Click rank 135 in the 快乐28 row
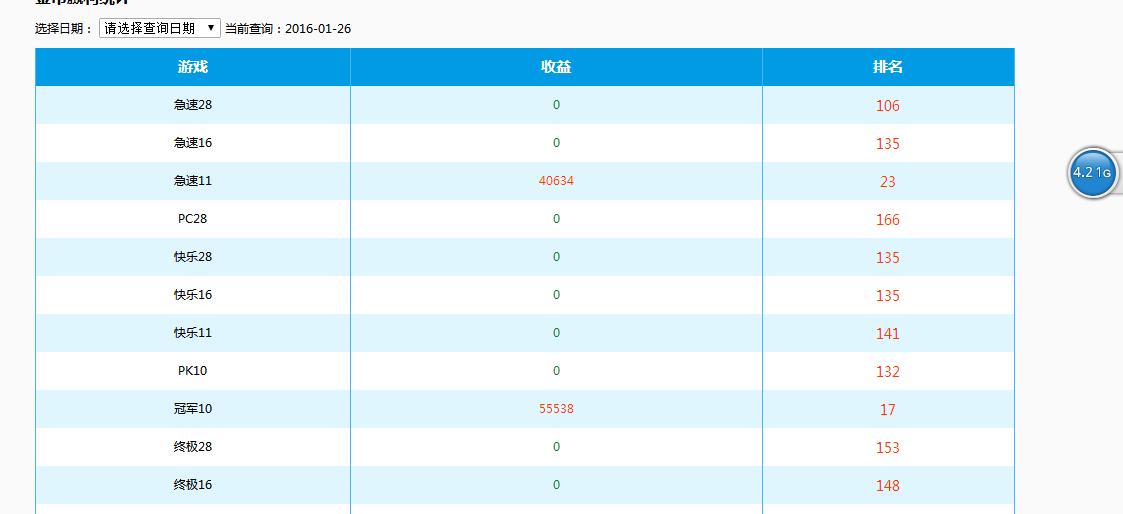This screenshot has height=514, width=1123. pyautogui.click(x=887, y=258)
